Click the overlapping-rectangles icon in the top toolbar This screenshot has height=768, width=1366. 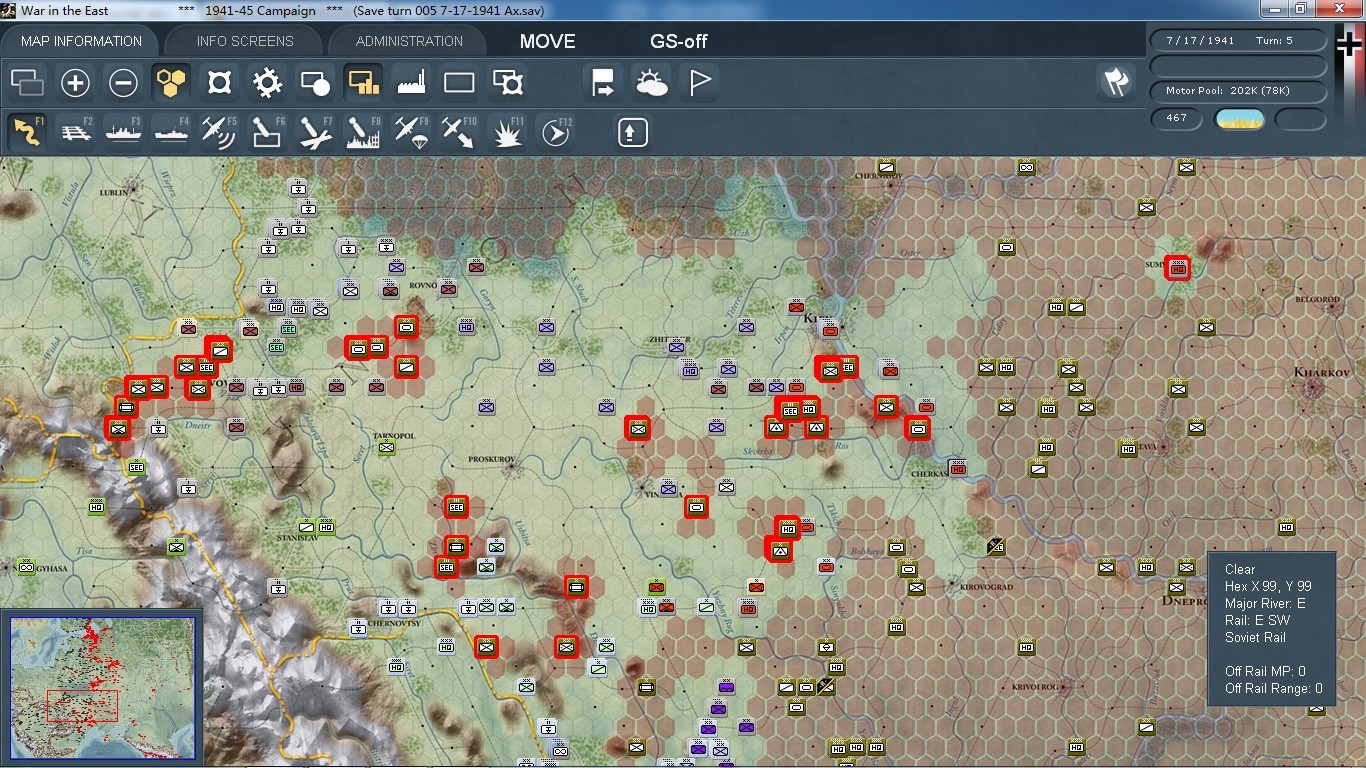pyautogui.click(x=27, y=83)
